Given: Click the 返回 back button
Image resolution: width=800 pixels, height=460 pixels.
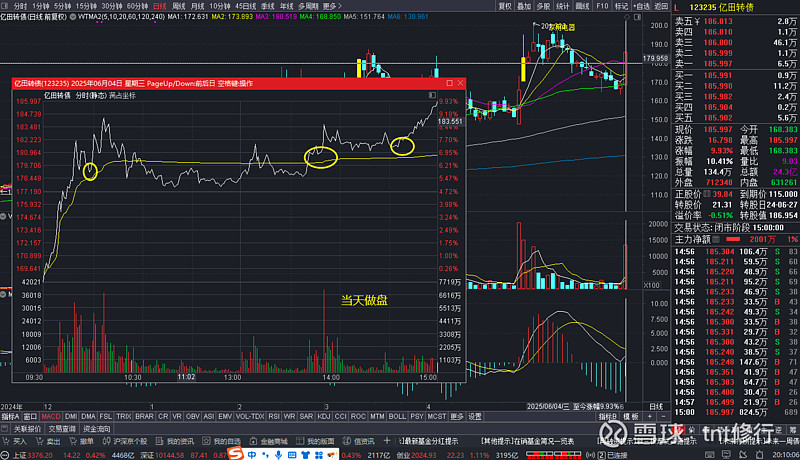Looking at the screenshot, I should point(661,6).
